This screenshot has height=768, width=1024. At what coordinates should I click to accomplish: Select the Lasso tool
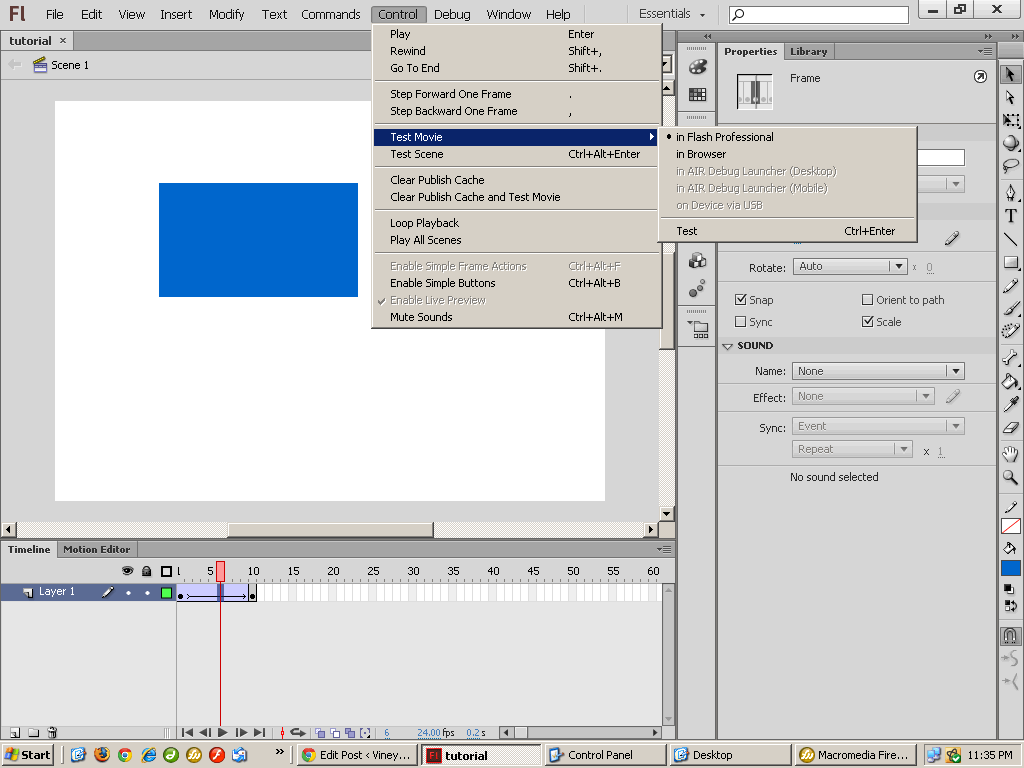point(1010,166)
